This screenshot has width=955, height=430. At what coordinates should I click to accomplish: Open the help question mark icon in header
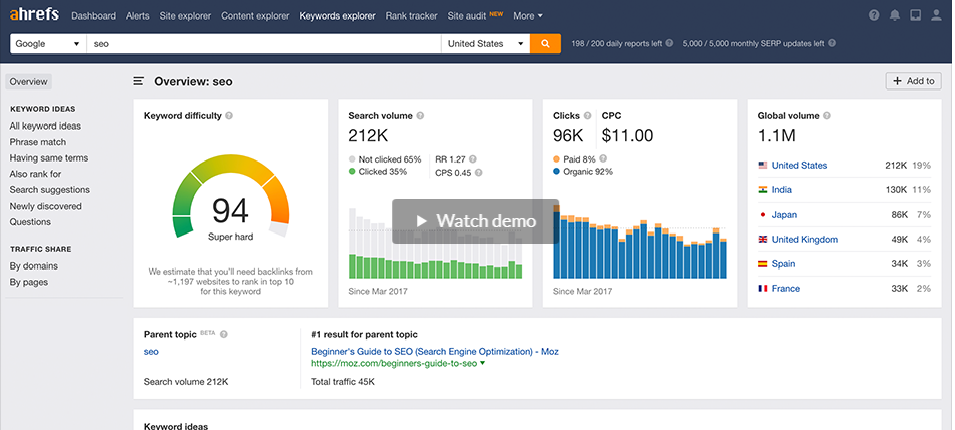tap(874, 16)
